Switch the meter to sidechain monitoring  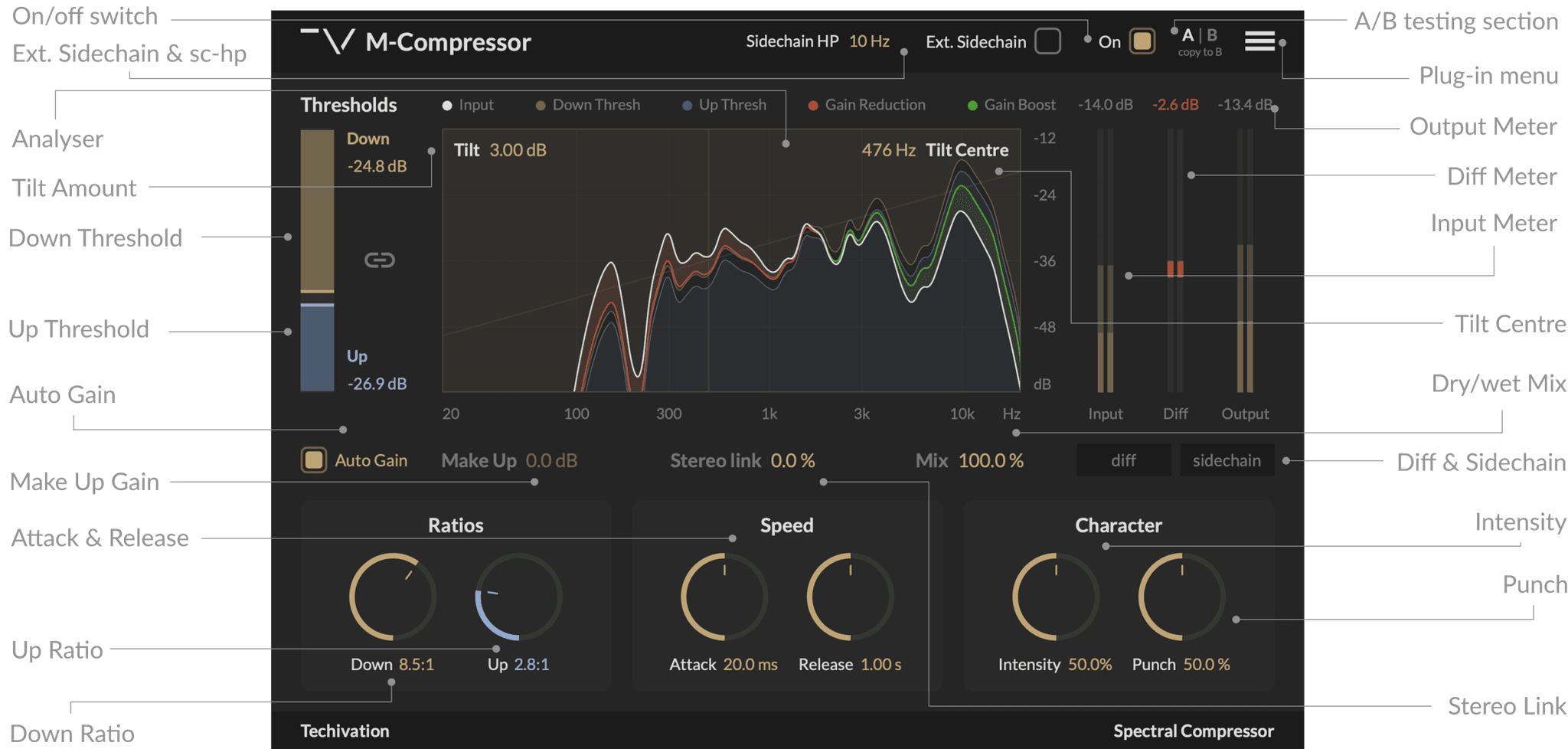pyautogui.click(x=1227, y=460)
